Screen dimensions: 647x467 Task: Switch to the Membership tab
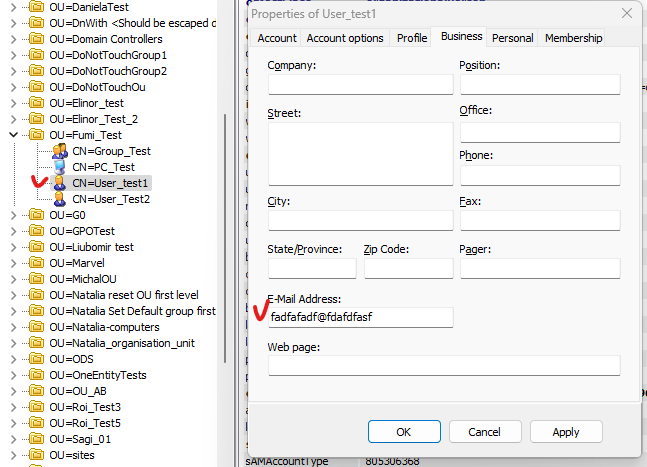[x=574, y=38]
